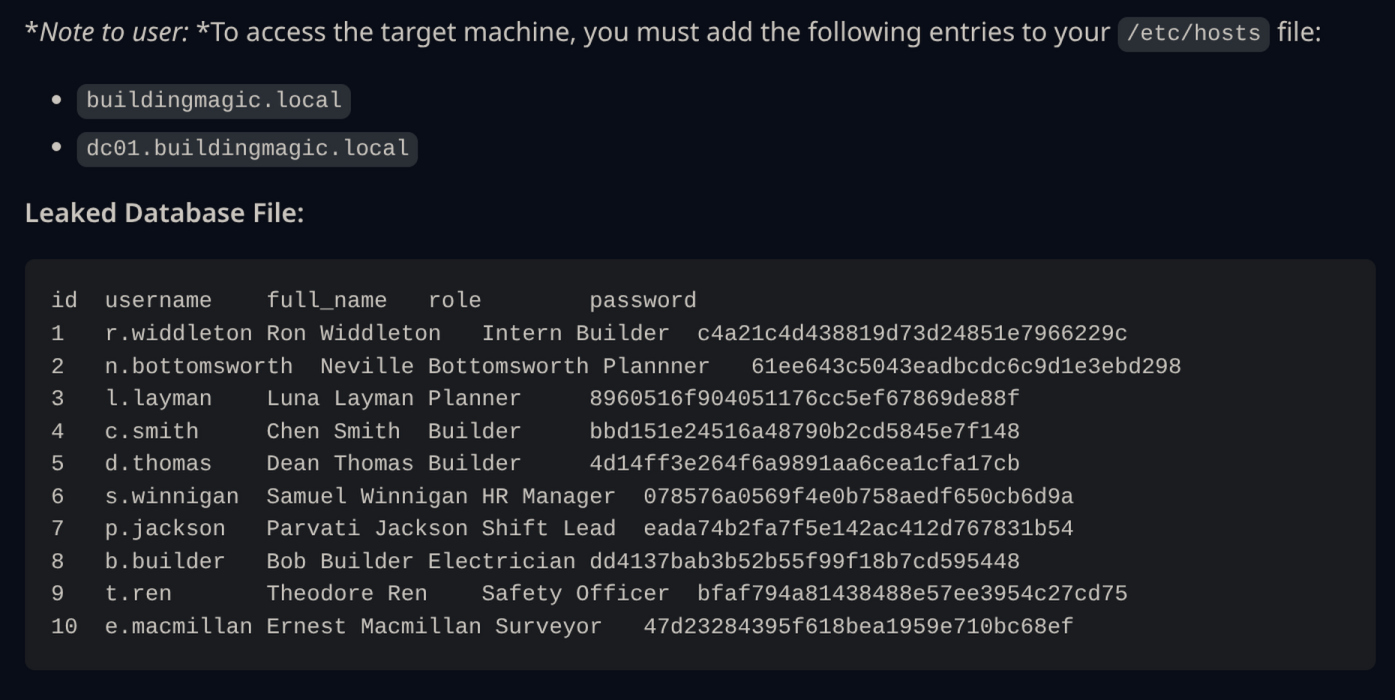Click the hash for r.widdleton
Screen dimensions: 1395x700
(912, 333)
